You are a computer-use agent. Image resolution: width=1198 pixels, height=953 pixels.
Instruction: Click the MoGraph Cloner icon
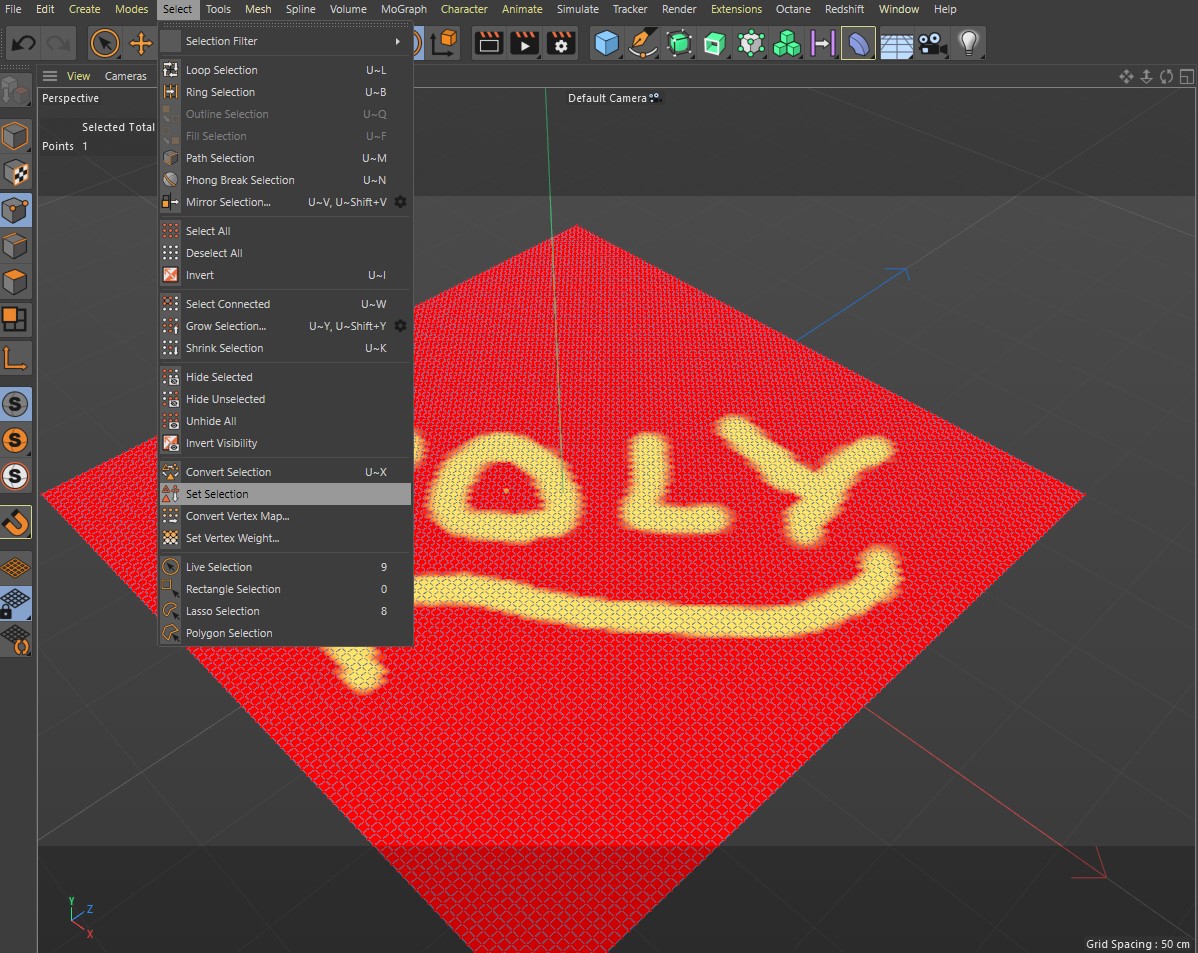pyautogui.click(x=750, y=43)
